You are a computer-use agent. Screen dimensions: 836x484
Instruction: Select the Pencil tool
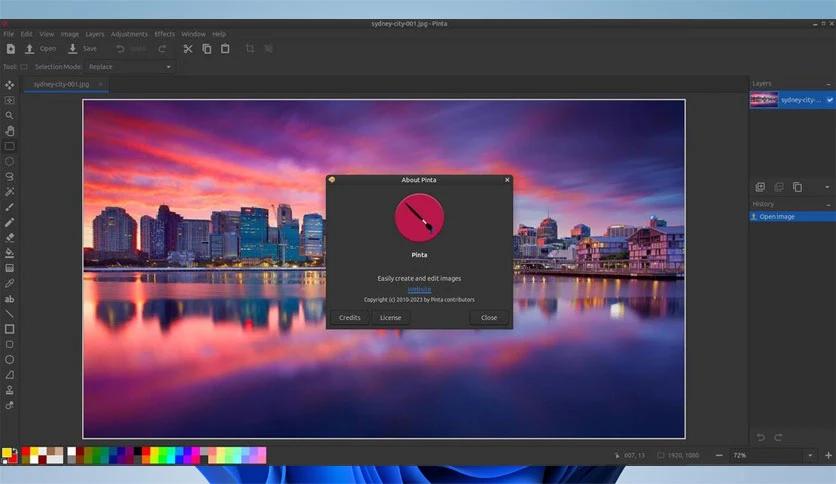[x=10, y=222]
